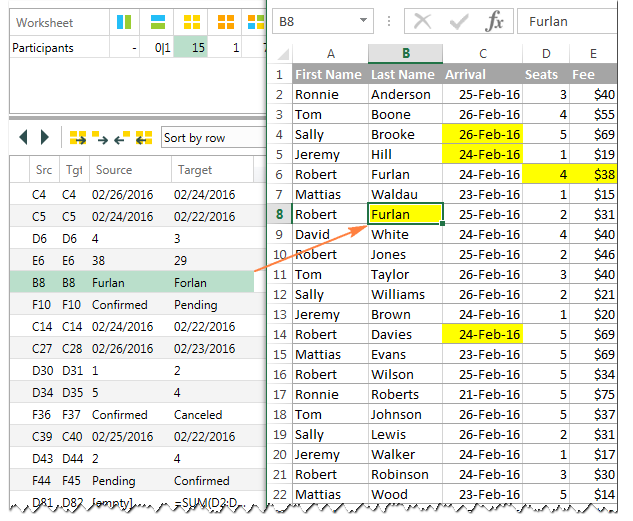Click the copy all cells to target icon

[x=77, y=138]
